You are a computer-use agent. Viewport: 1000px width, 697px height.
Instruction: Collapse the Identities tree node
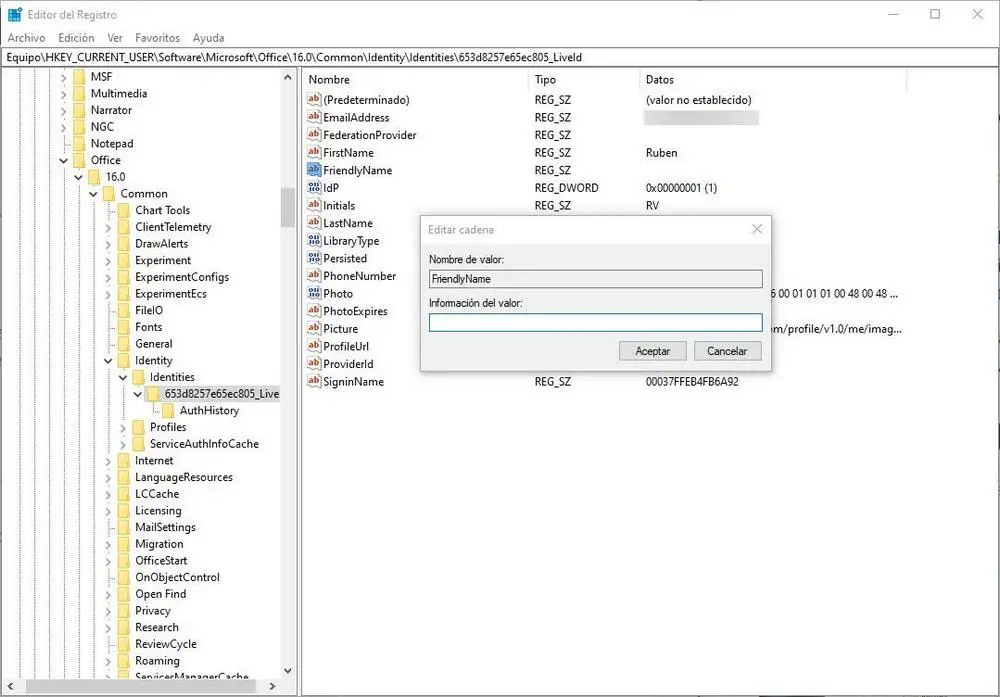tap(123, 378)
